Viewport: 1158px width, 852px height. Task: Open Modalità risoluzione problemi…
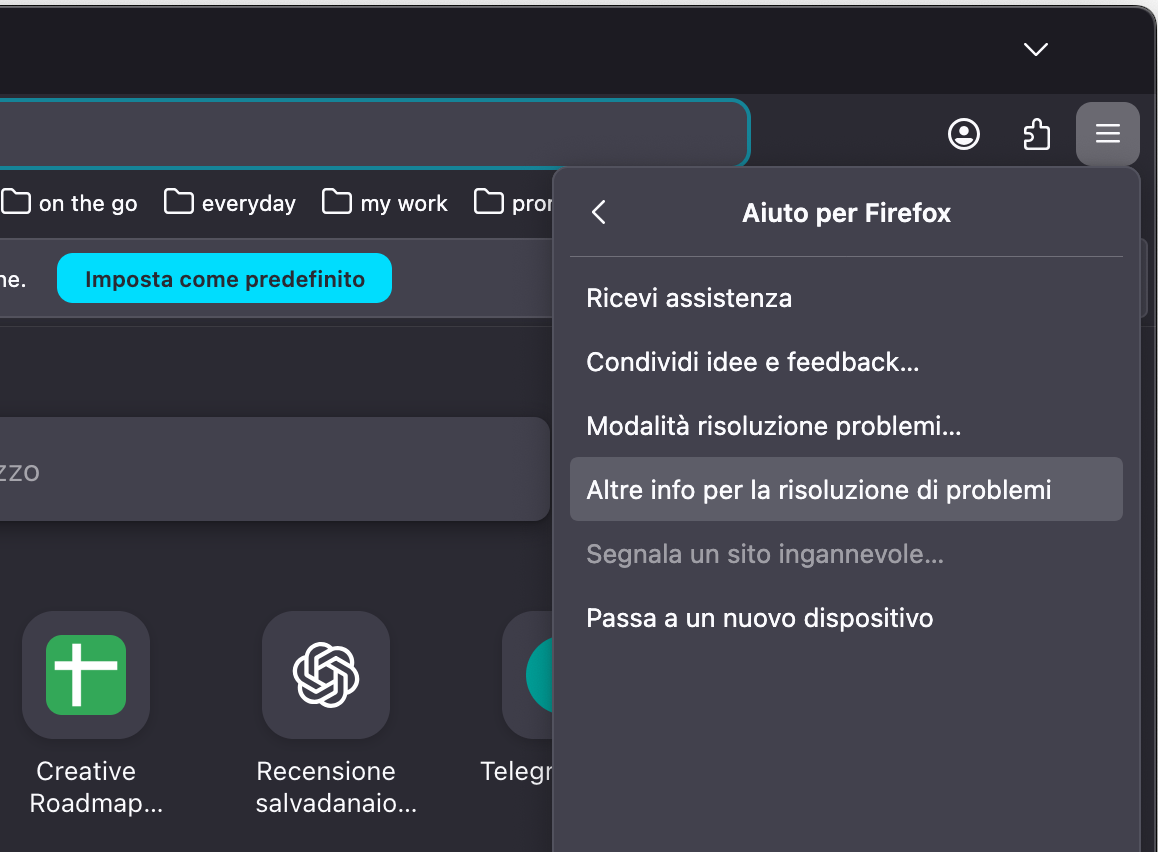[x=846, y=426]
